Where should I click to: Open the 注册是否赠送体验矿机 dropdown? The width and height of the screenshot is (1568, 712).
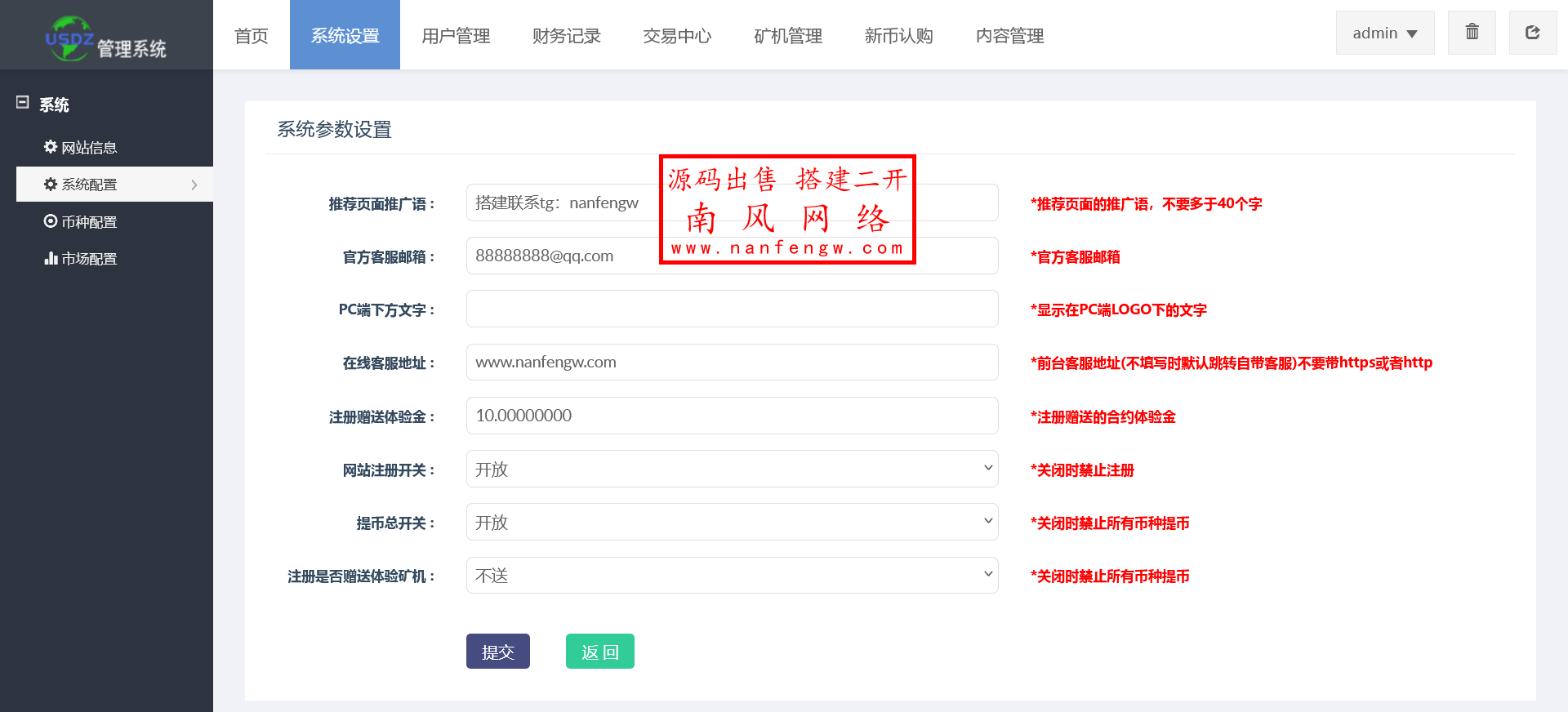pyautogui.click(x=732, y=575)
